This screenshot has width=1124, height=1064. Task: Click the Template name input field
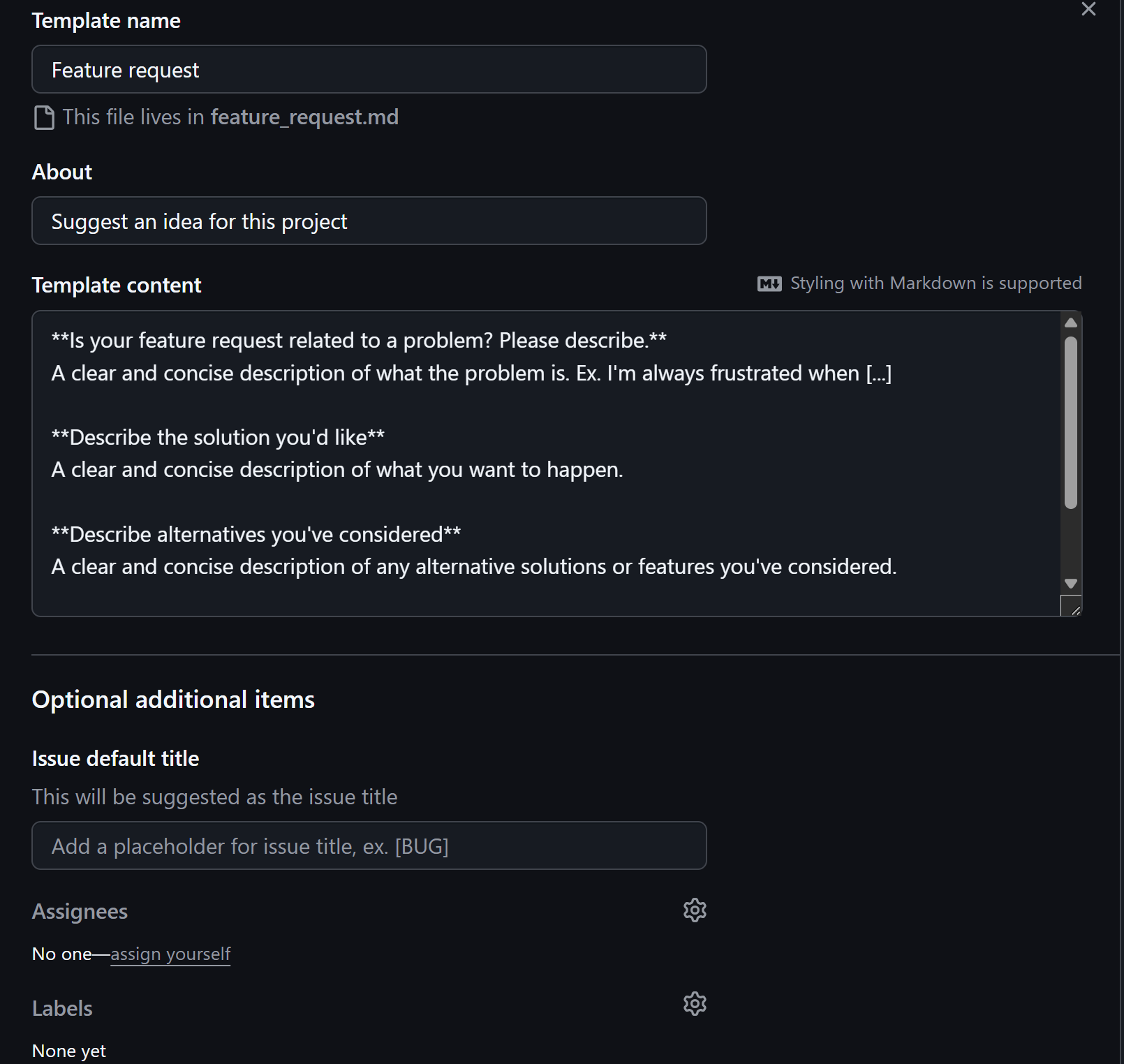point(369,70)
